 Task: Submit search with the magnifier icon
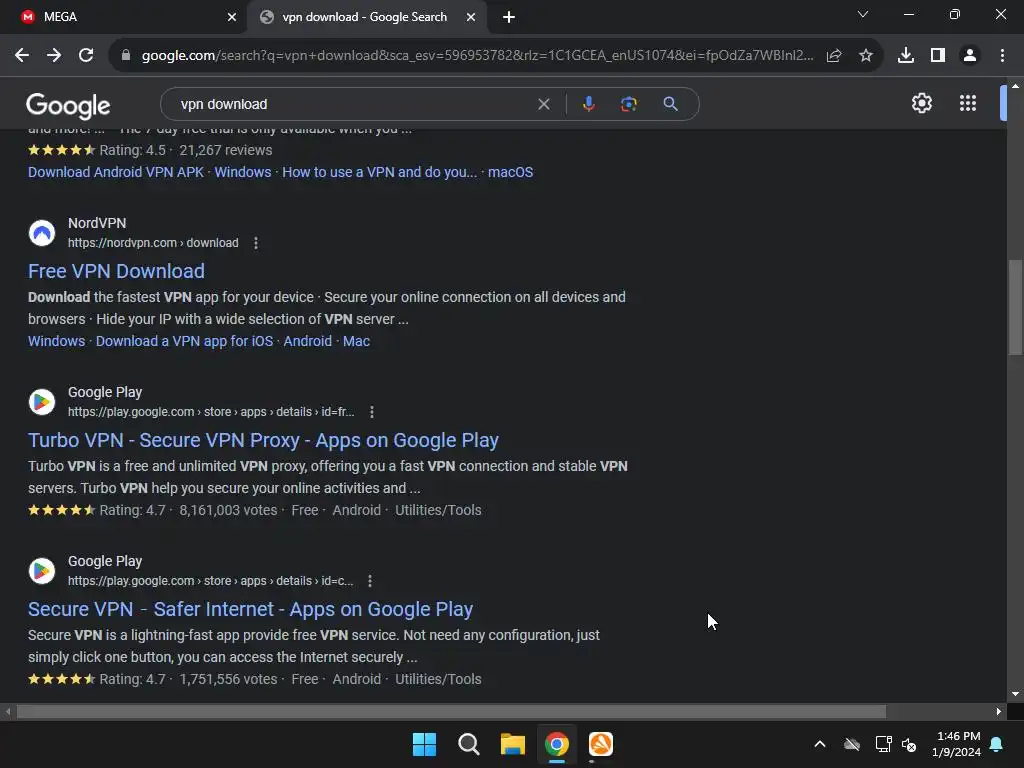tap(670, 104)
